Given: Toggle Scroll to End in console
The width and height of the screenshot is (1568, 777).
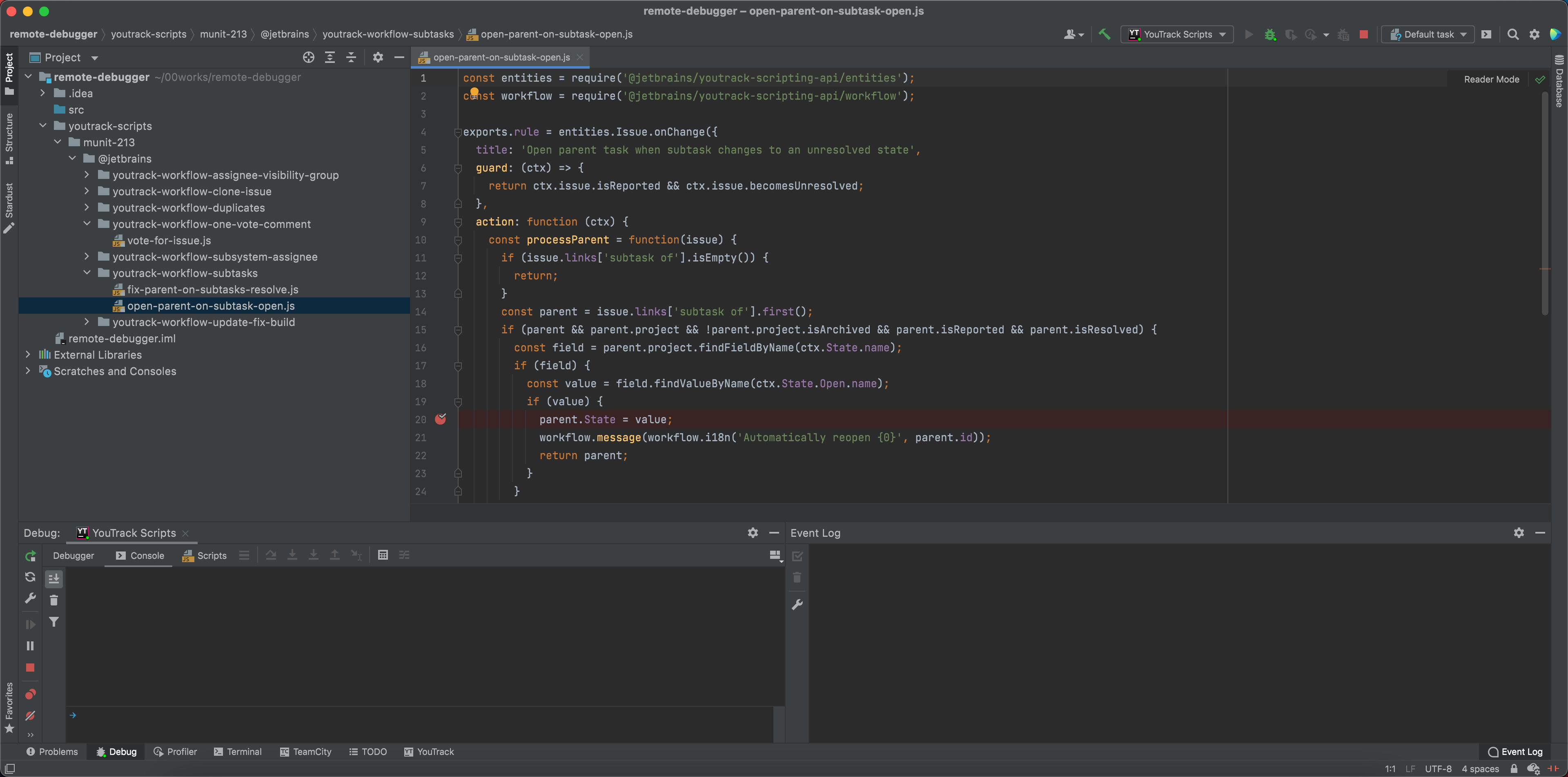Looking at the screenshot, I should tap(53, 578).
